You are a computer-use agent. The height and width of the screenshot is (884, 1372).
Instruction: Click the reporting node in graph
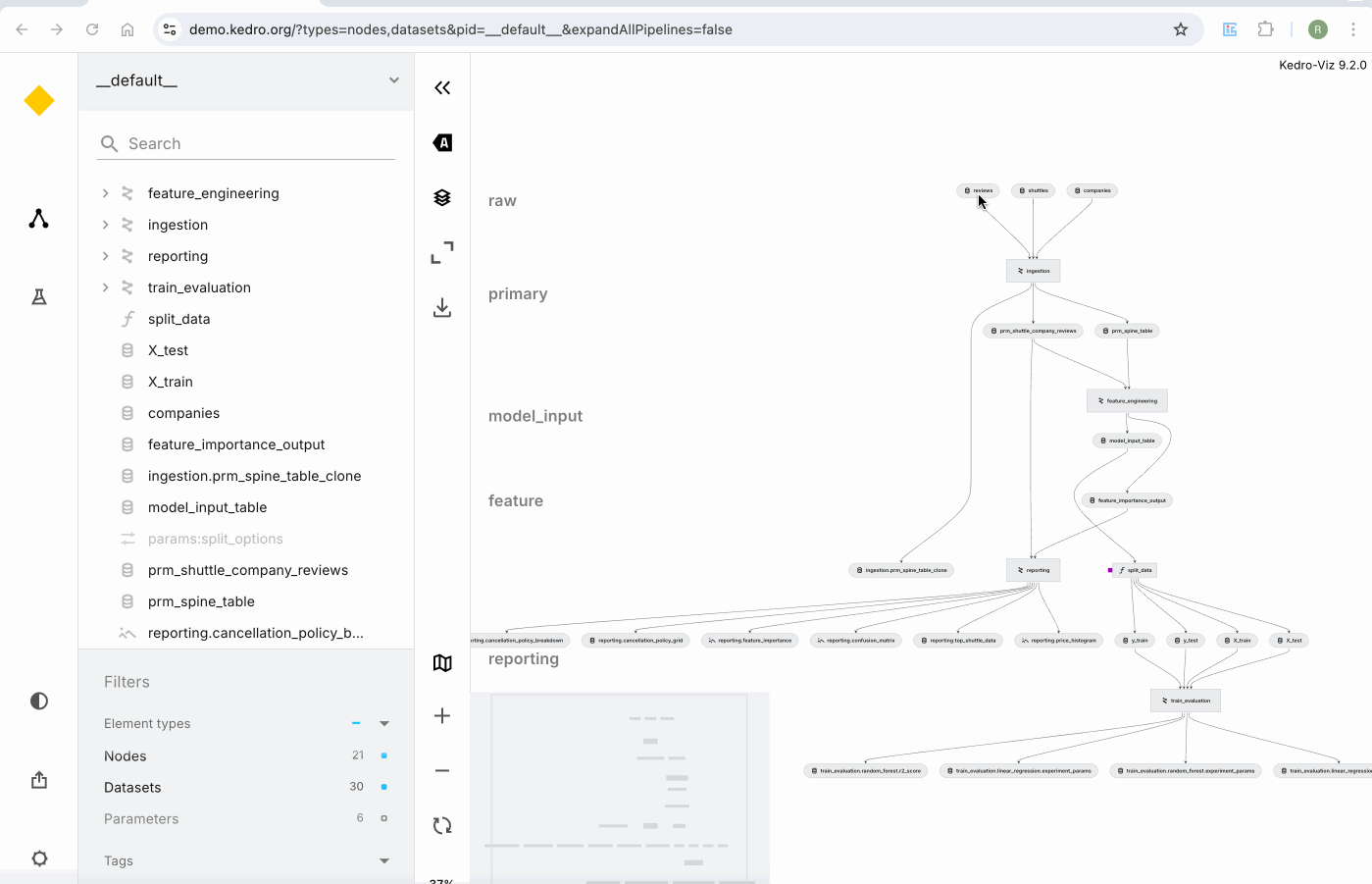tap(1033, 570)
